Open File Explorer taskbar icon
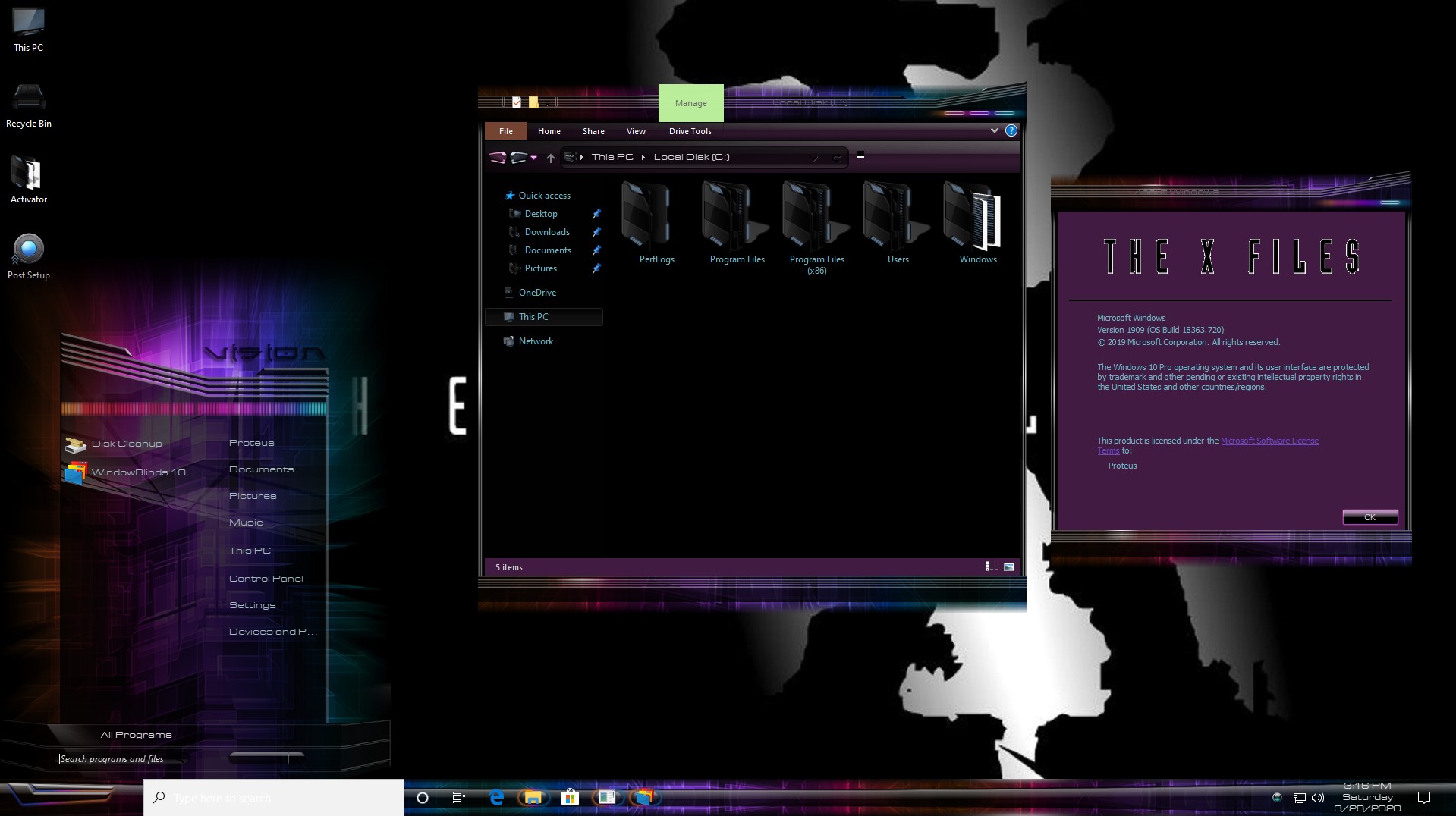 click(533, 798)
